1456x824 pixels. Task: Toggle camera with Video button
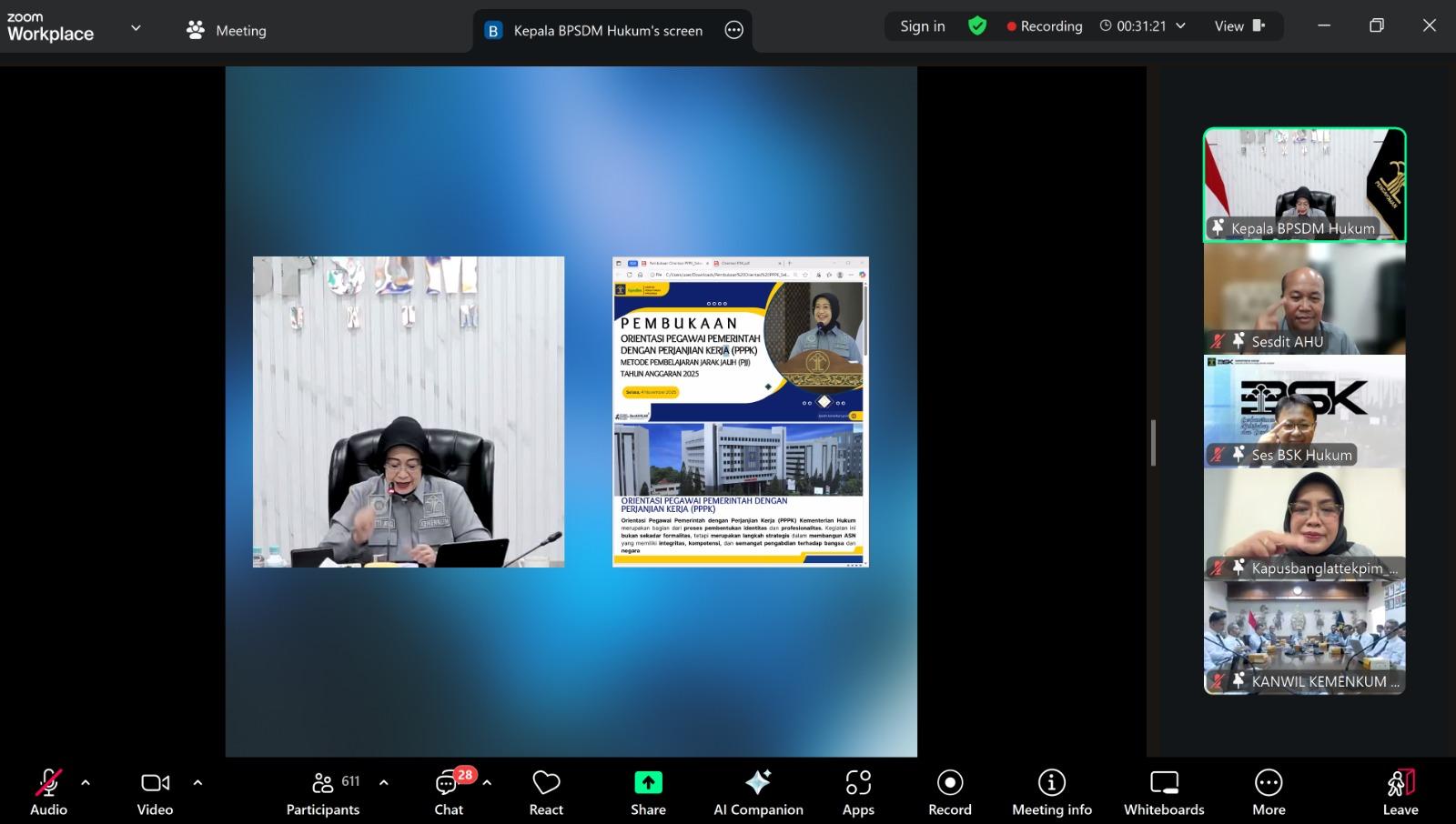(x=155, y=792)
